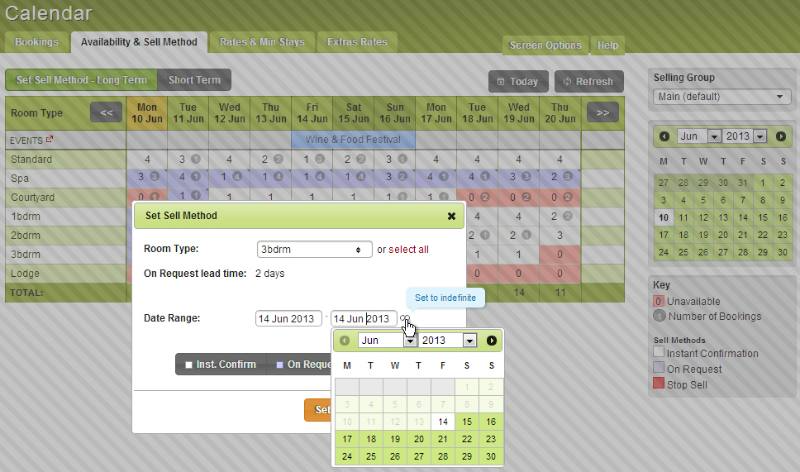
Task: Click the start date field 14 Jun 2013
Action: click(x=288, y=318)
